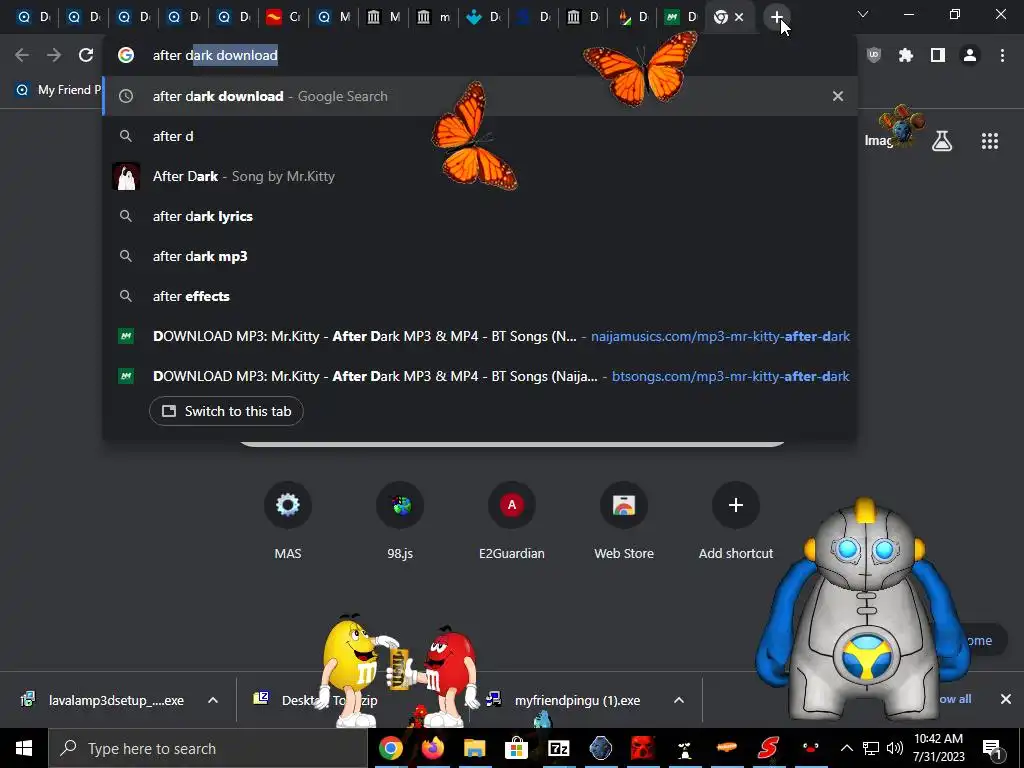Open the myfriendpingu (1).exe download

click(575, 700)
